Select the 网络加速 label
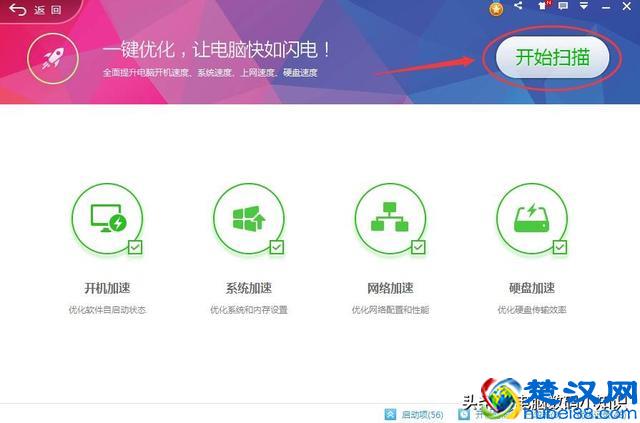The image size is (640, 423). pyautogui.click(x=390, y=288)
